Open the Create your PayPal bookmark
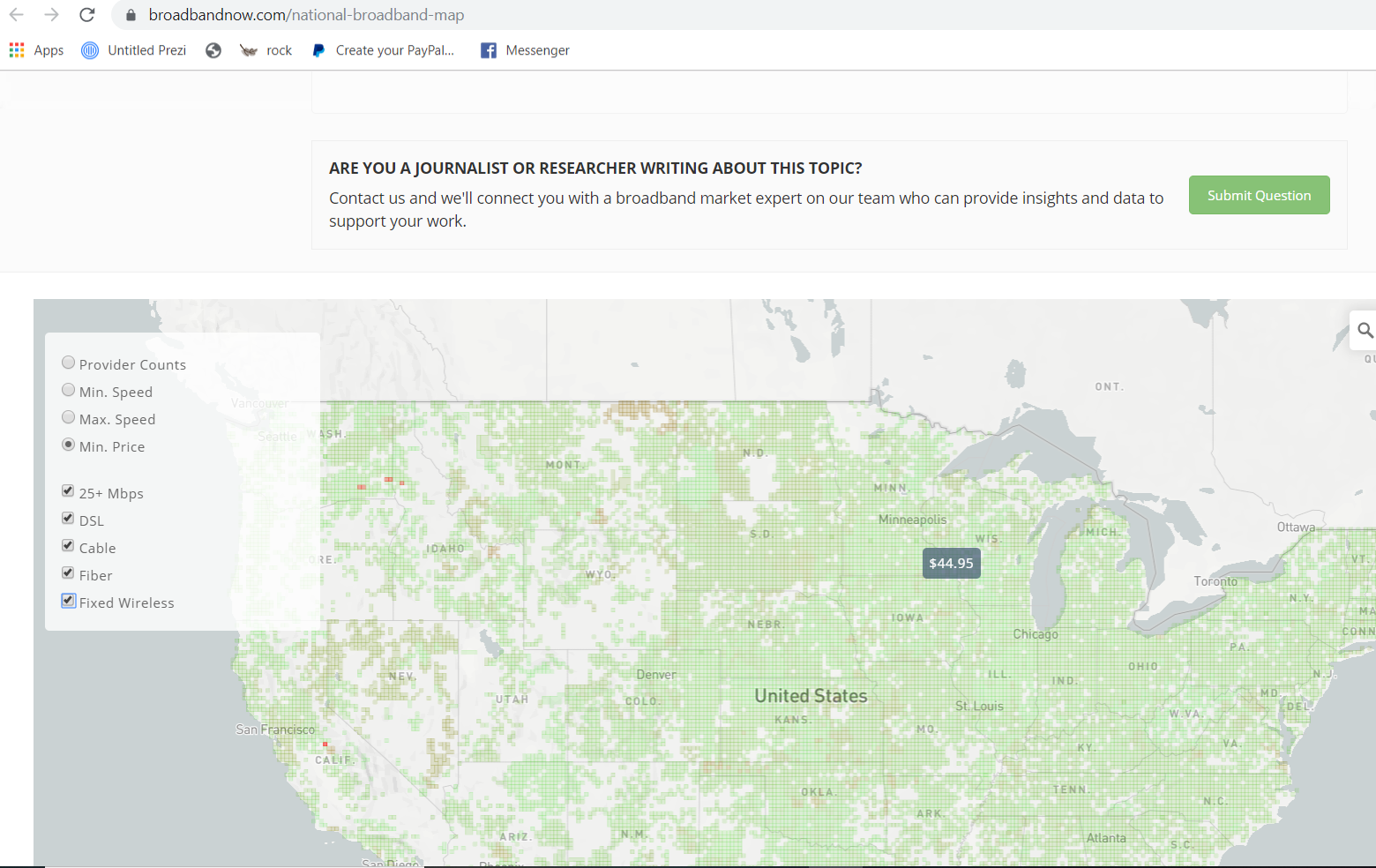This screenshot has height=868, width=1376. [384, 50]
